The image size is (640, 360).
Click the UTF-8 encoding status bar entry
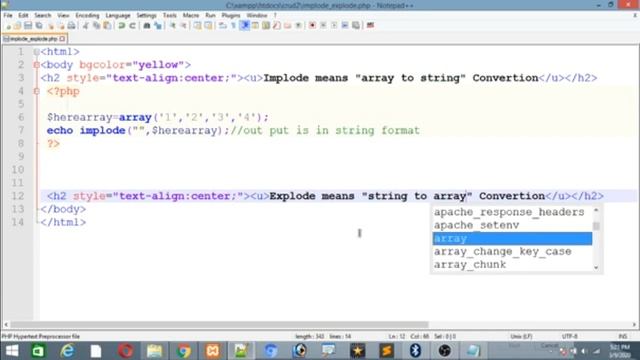pos(570,336)
